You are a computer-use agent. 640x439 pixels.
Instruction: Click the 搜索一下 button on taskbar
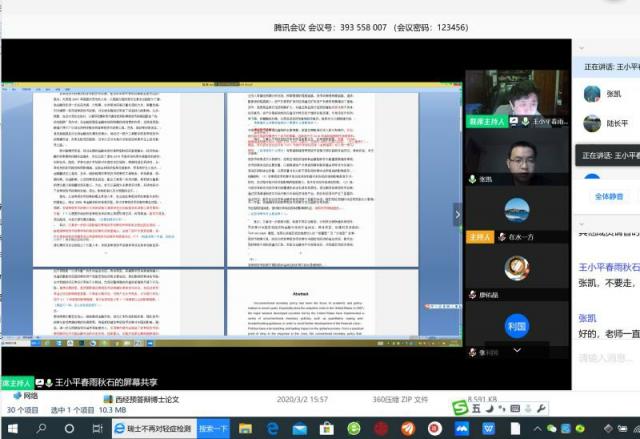213,428
